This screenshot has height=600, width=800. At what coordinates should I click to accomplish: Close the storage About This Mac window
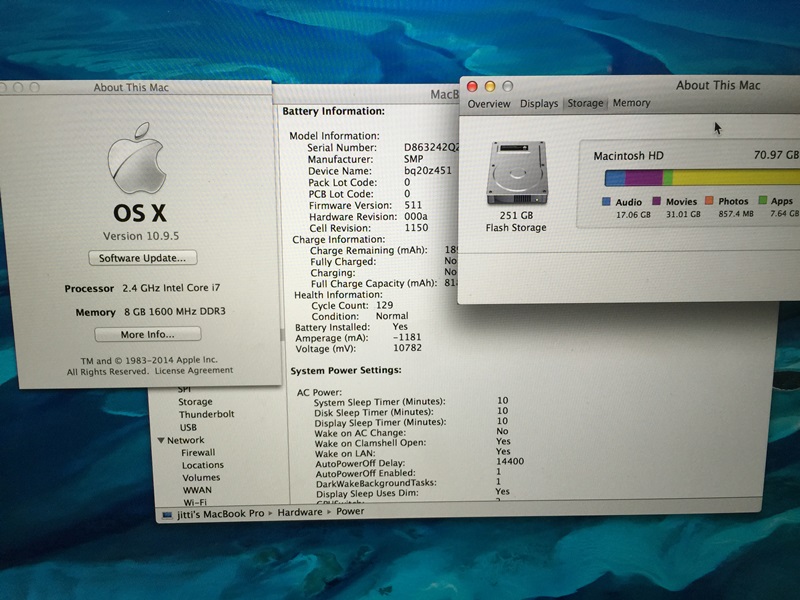(472, 87)
